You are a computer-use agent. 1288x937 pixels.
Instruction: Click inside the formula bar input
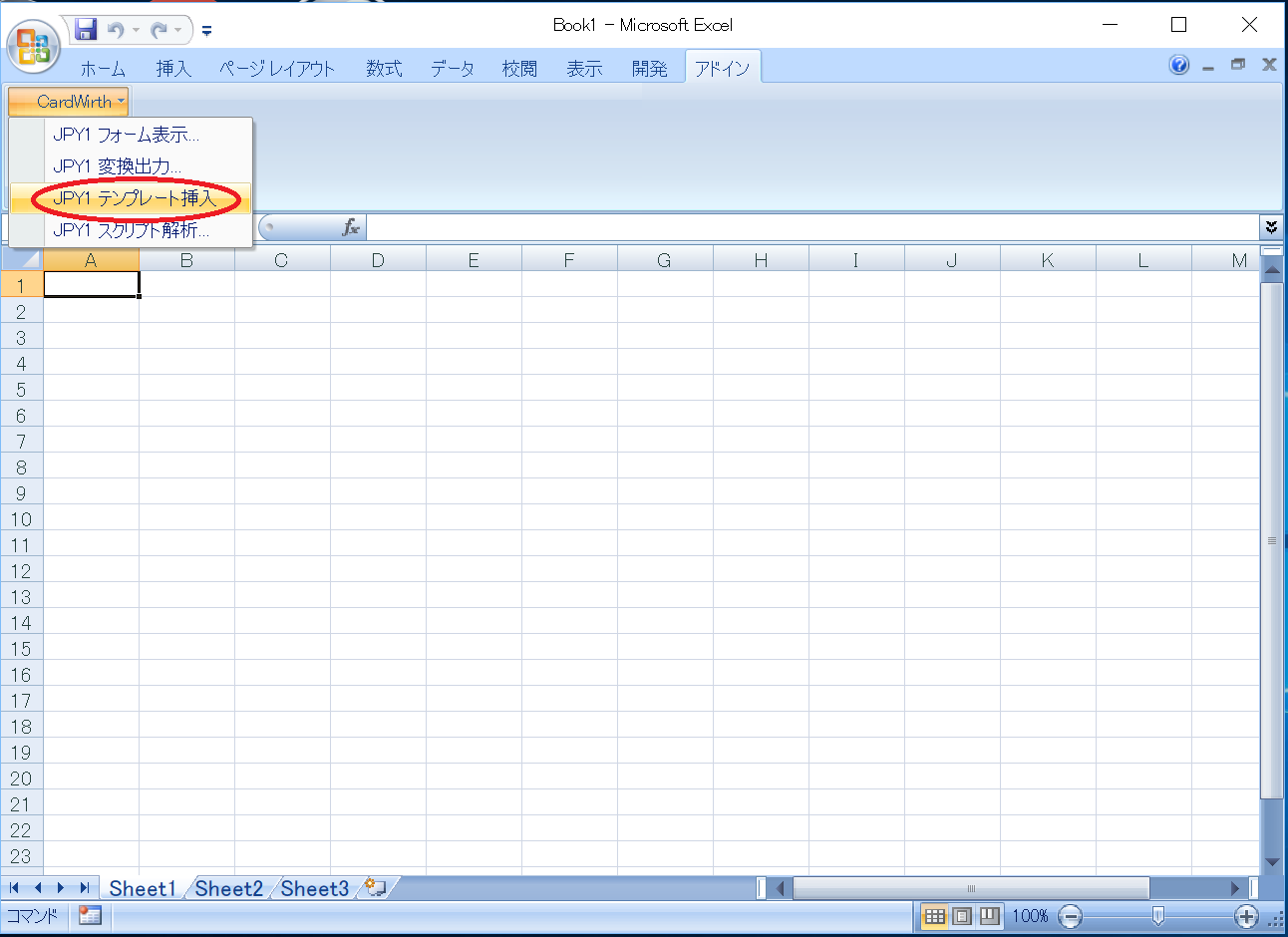click(x=812, y=227)
